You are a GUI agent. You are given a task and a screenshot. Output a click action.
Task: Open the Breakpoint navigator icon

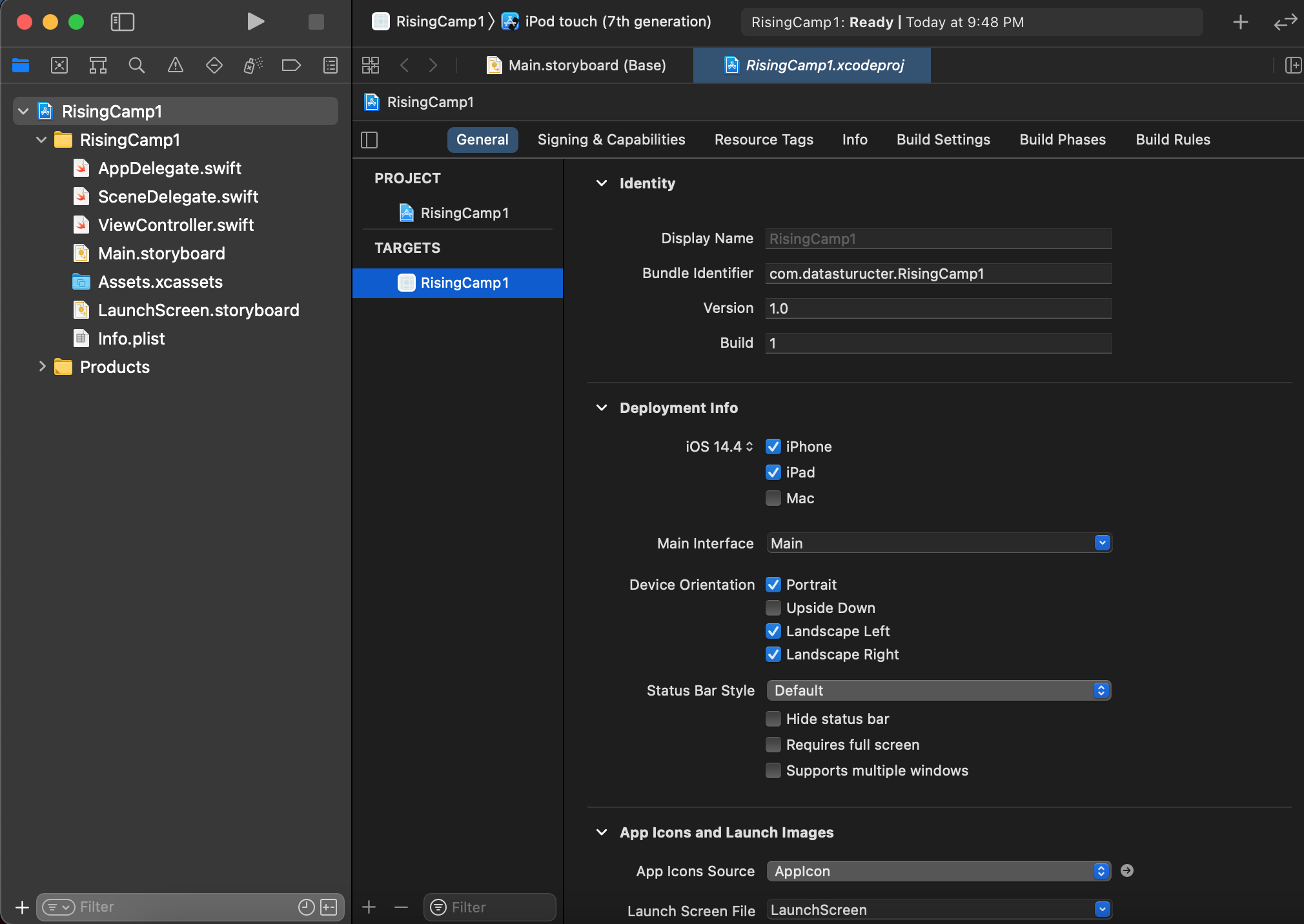coord(291,65)
